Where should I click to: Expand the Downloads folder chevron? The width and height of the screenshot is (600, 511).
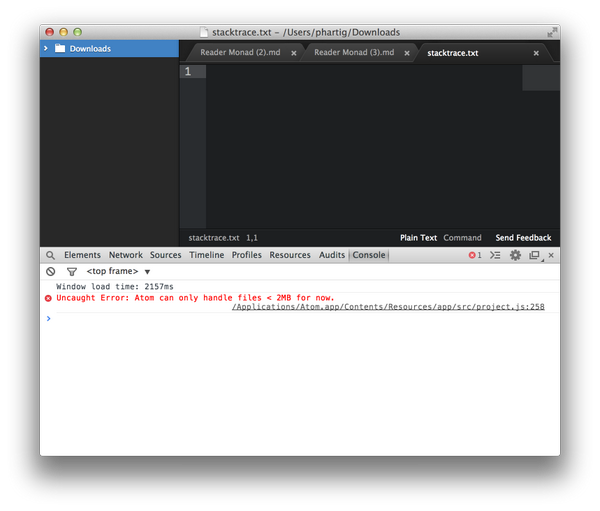(x=46, y=48)
